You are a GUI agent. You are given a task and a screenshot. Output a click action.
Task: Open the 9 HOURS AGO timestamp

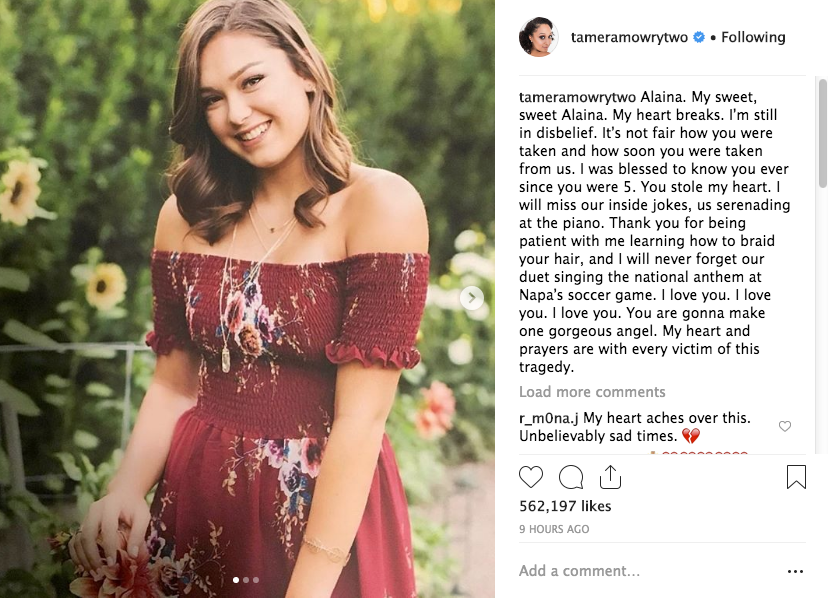[x=554, y=529]
